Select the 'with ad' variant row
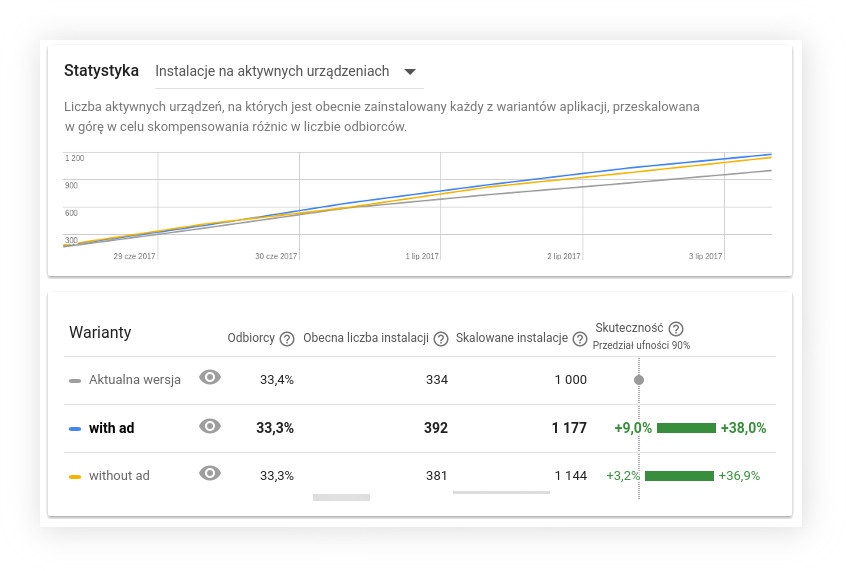This screenshot has height=571, width=846. point(420,429)
